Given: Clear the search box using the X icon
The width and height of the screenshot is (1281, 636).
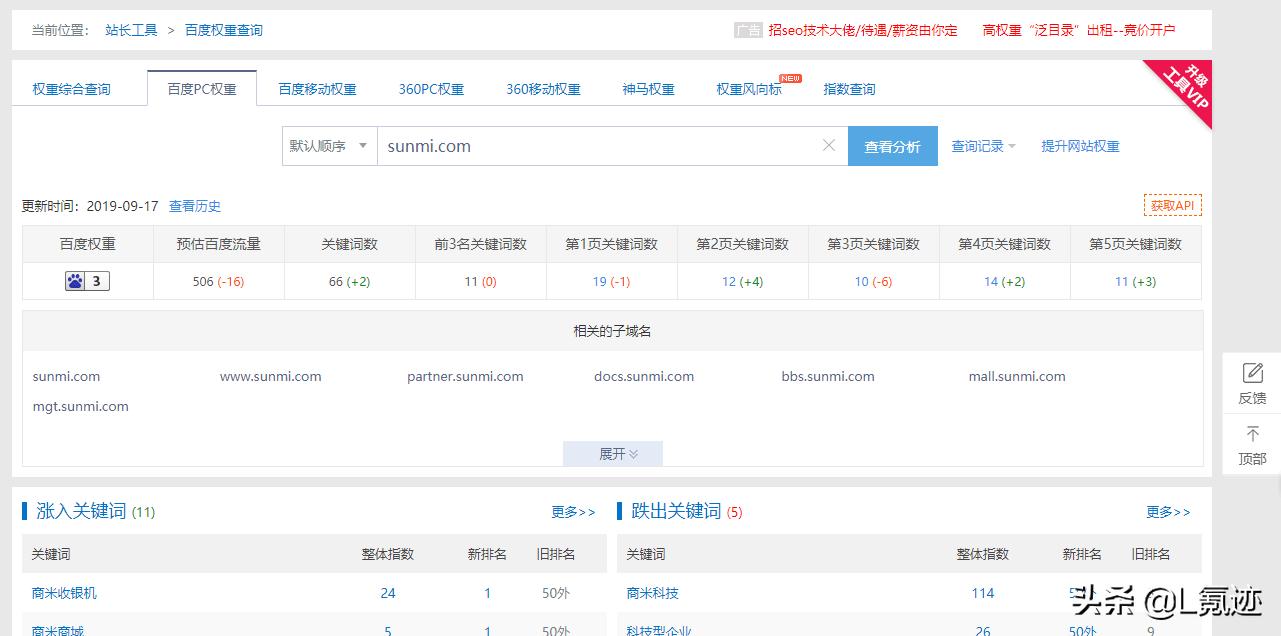Looking at the screenshot, I should pyautogui.click(x=829, y=145).
